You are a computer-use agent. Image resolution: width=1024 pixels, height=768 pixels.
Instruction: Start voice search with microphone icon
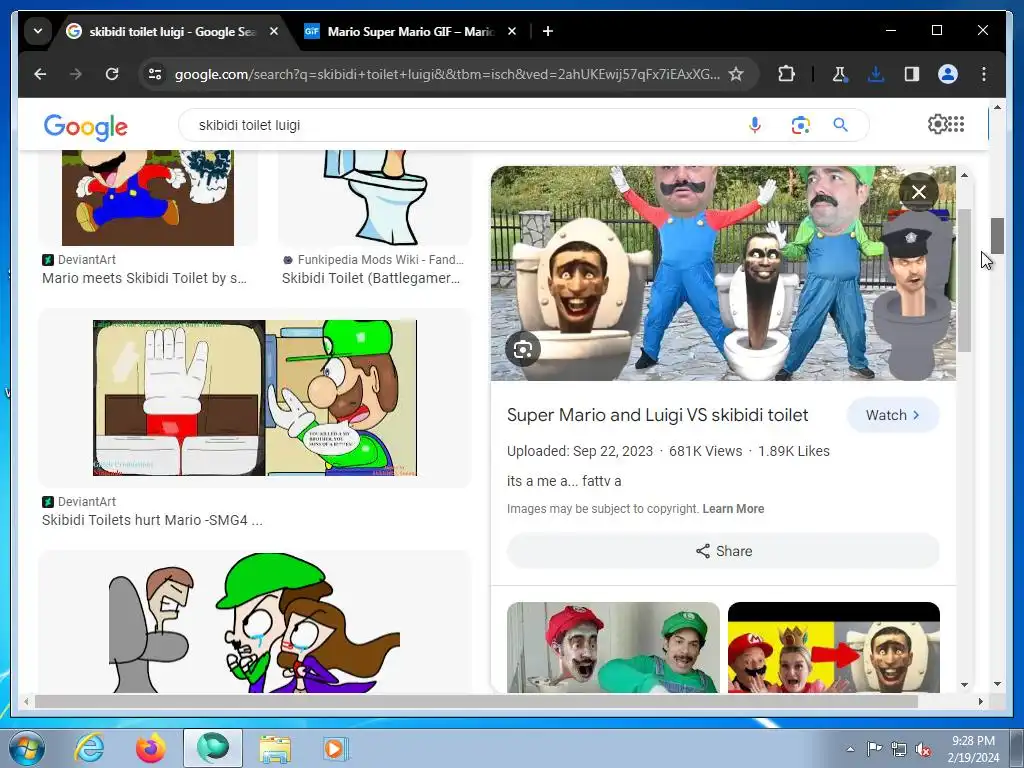pos(754,125)
